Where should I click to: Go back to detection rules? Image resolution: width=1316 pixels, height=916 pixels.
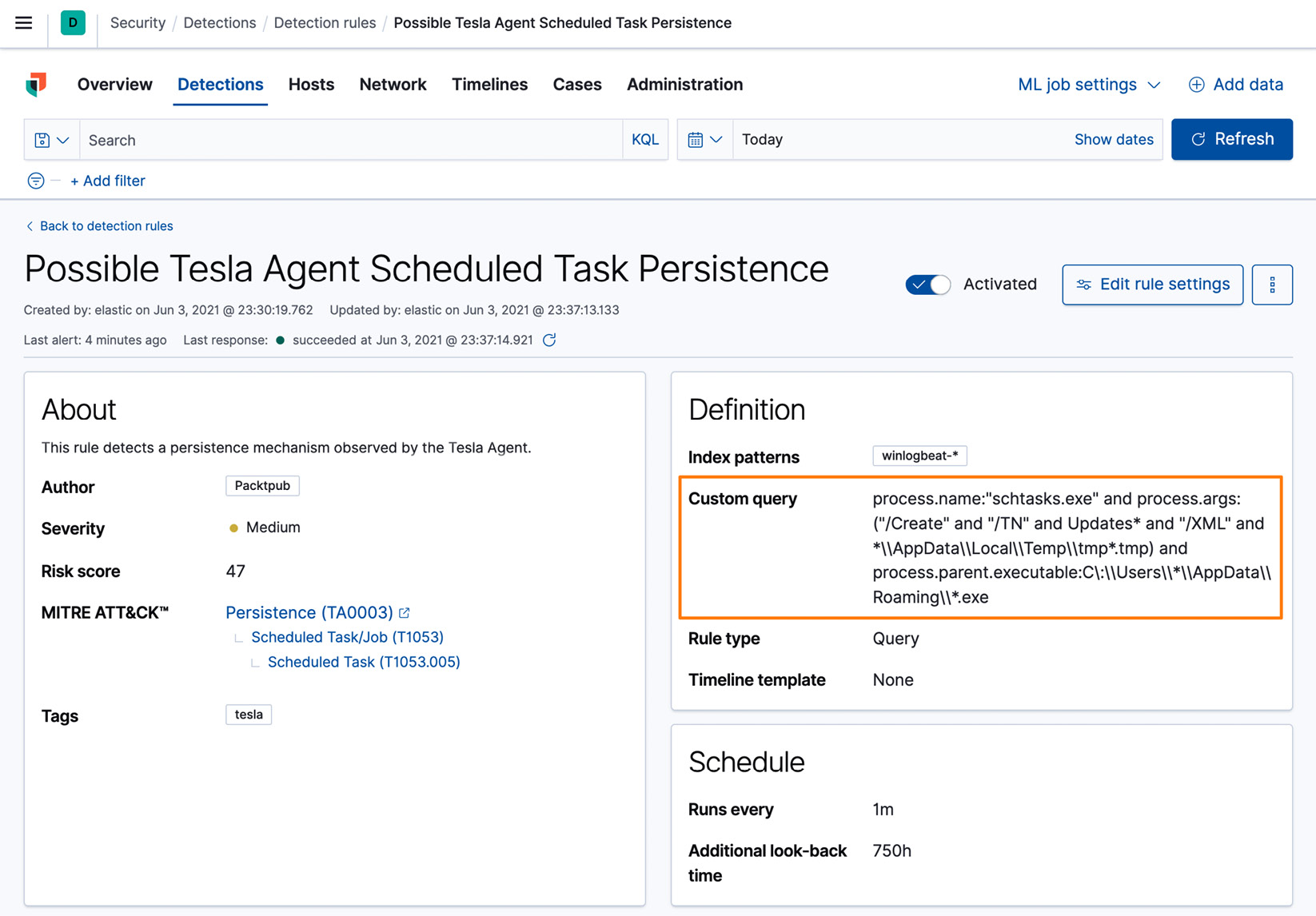(x=99, y=226)
